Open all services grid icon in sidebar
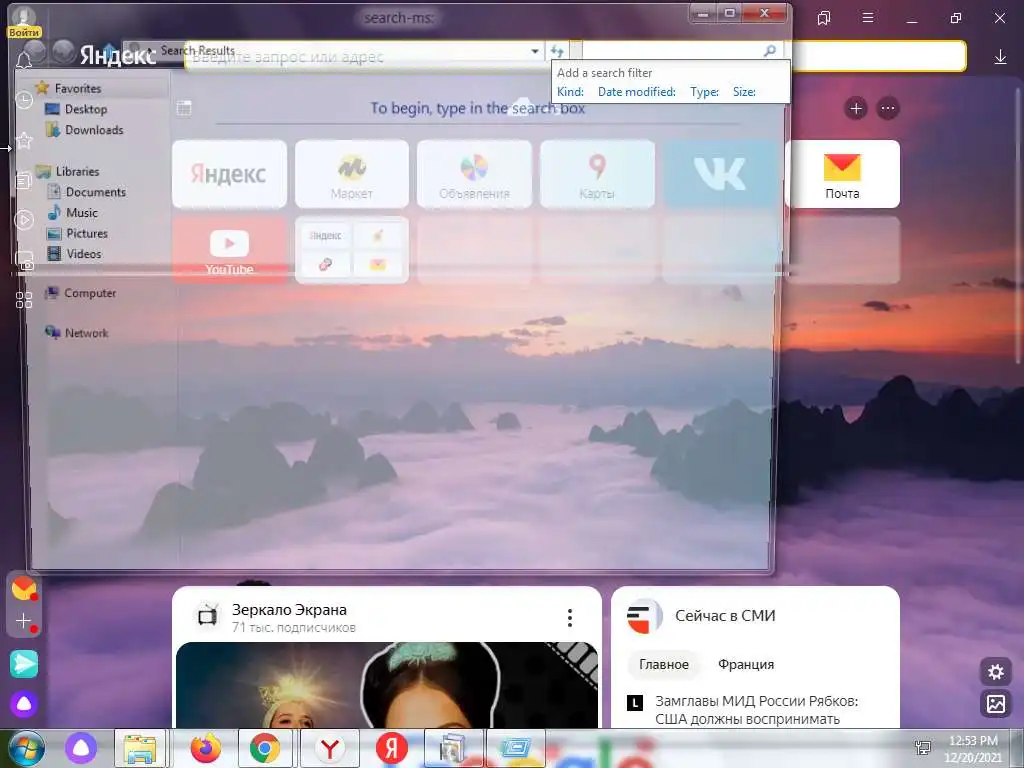This screenshot has width=1024, height=768. [x=24, y=300]
